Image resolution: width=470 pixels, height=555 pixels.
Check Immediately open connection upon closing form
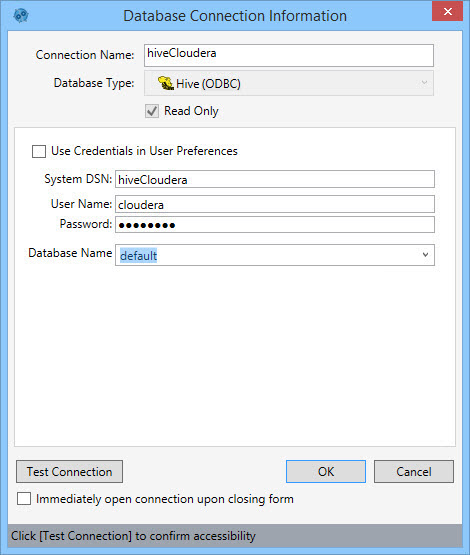tap(24, 499)
